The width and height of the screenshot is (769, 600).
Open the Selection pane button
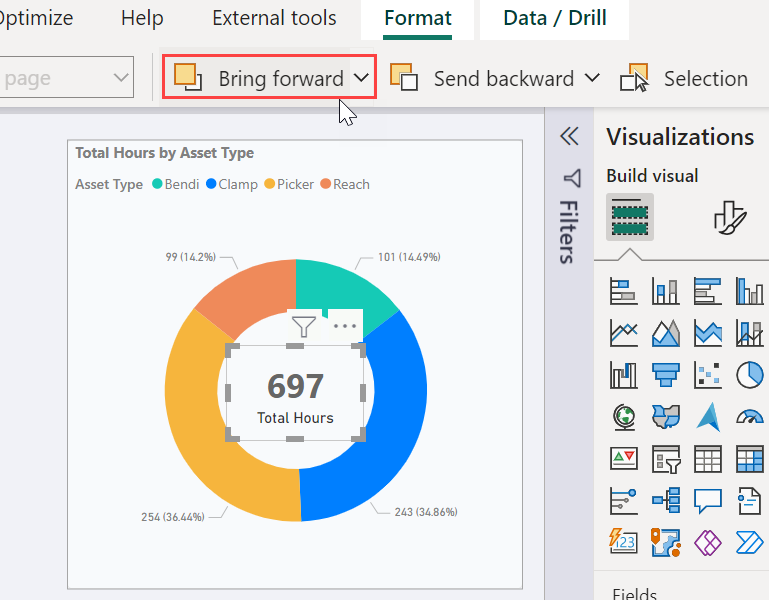pos(684,78)
